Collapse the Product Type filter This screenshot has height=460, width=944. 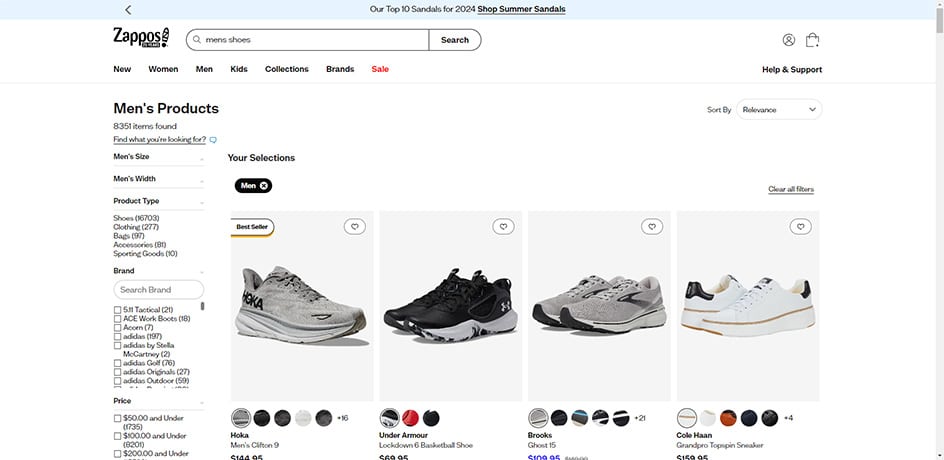(159, 201)
